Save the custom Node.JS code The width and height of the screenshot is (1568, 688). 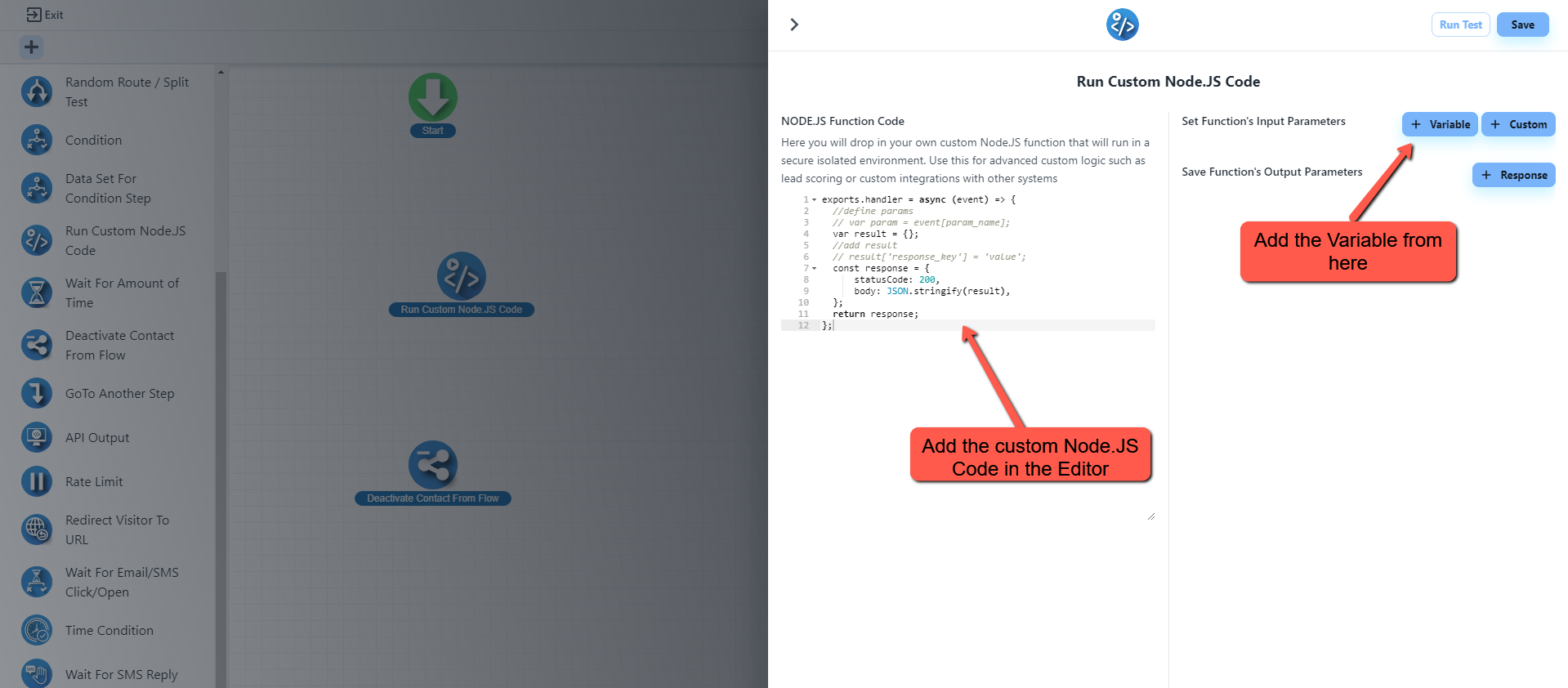[1521, 25]
